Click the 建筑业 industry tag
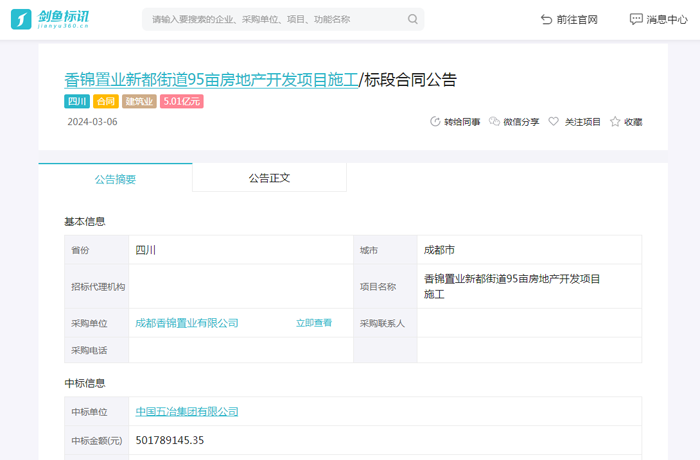Screen dimensions: 700x460 point(139,101)
